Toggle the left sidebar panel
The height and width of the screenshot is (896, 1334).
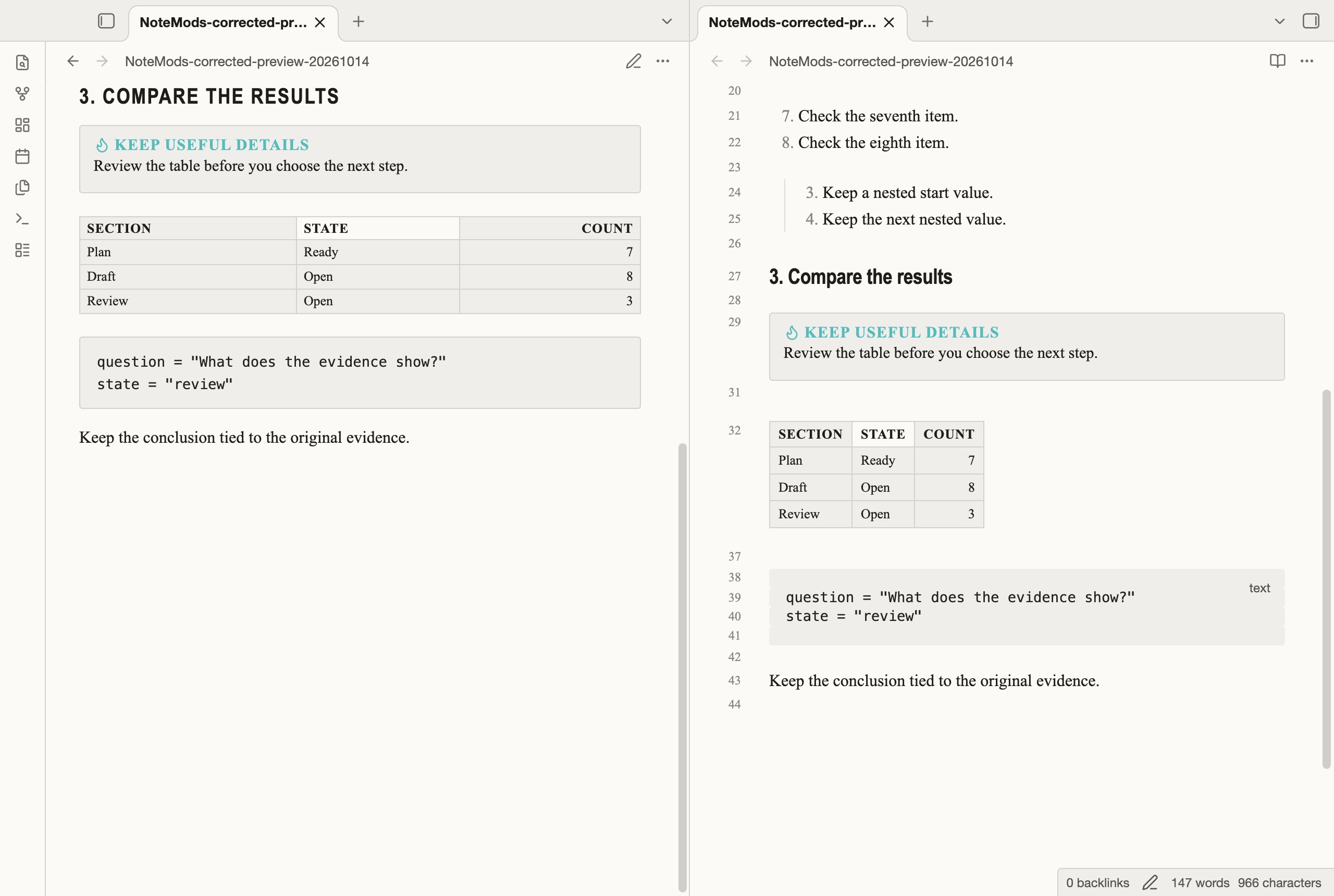point(106,21)
